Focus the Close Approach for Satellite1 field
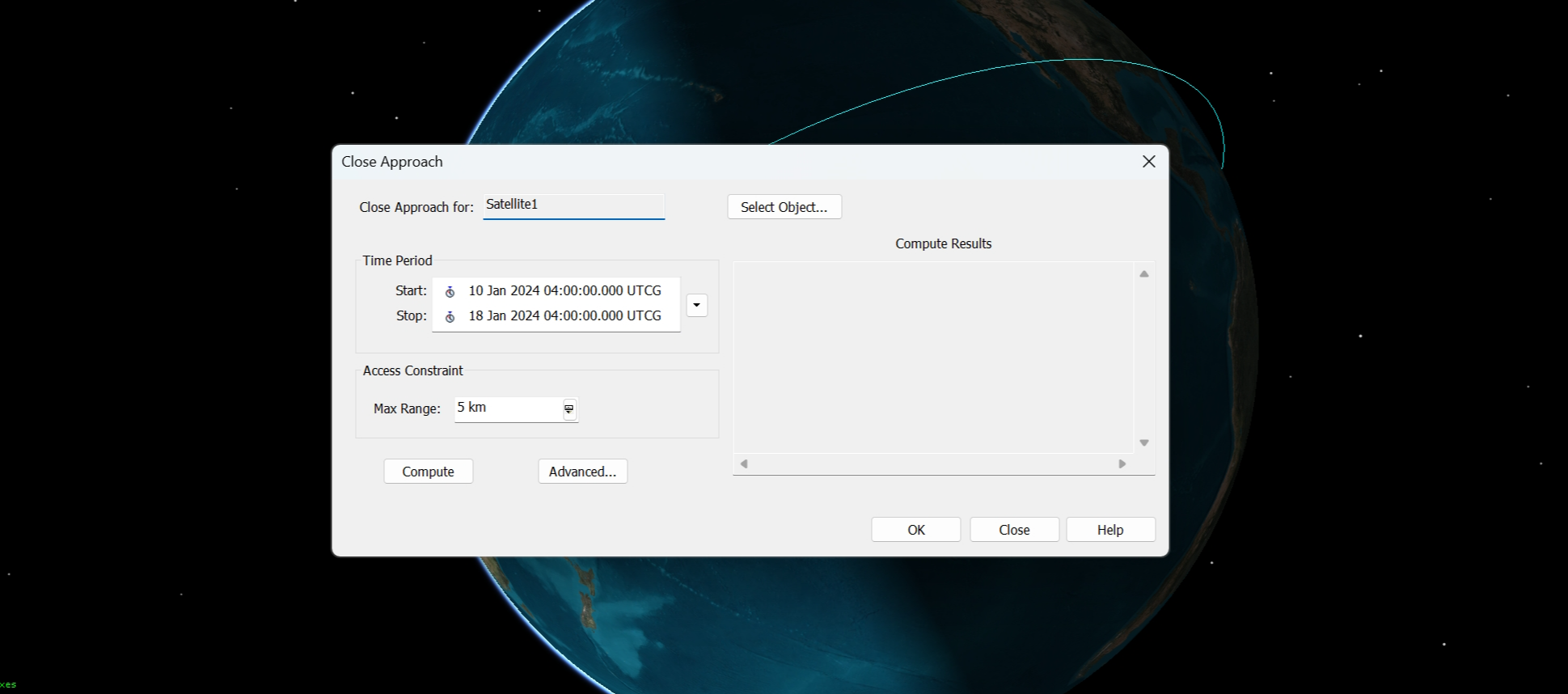 coord(574,206)
